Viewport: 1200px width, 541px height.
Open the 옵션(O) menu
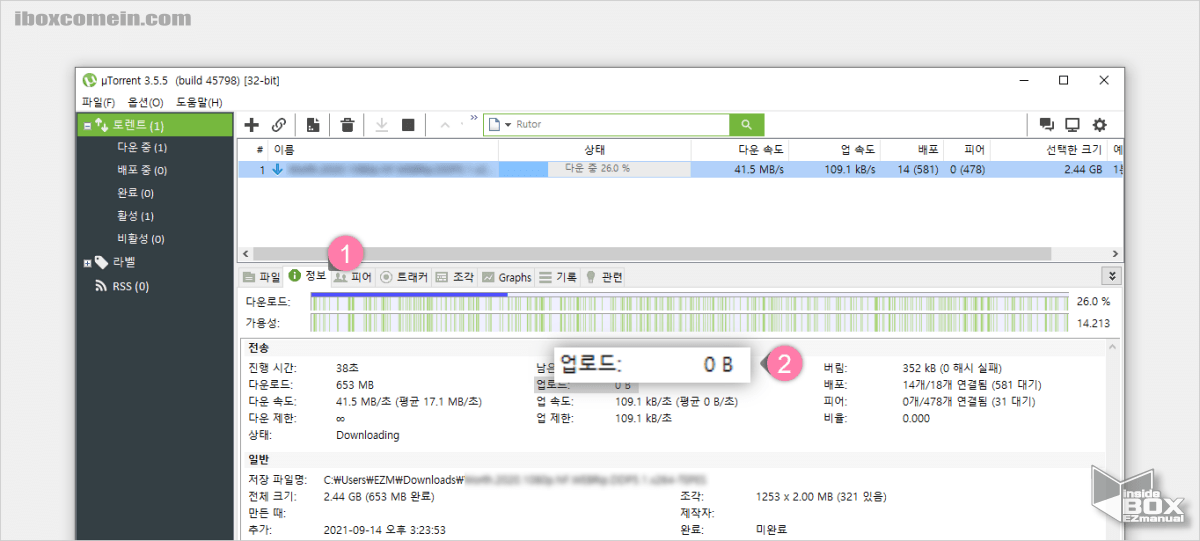[x=146, y=102]
